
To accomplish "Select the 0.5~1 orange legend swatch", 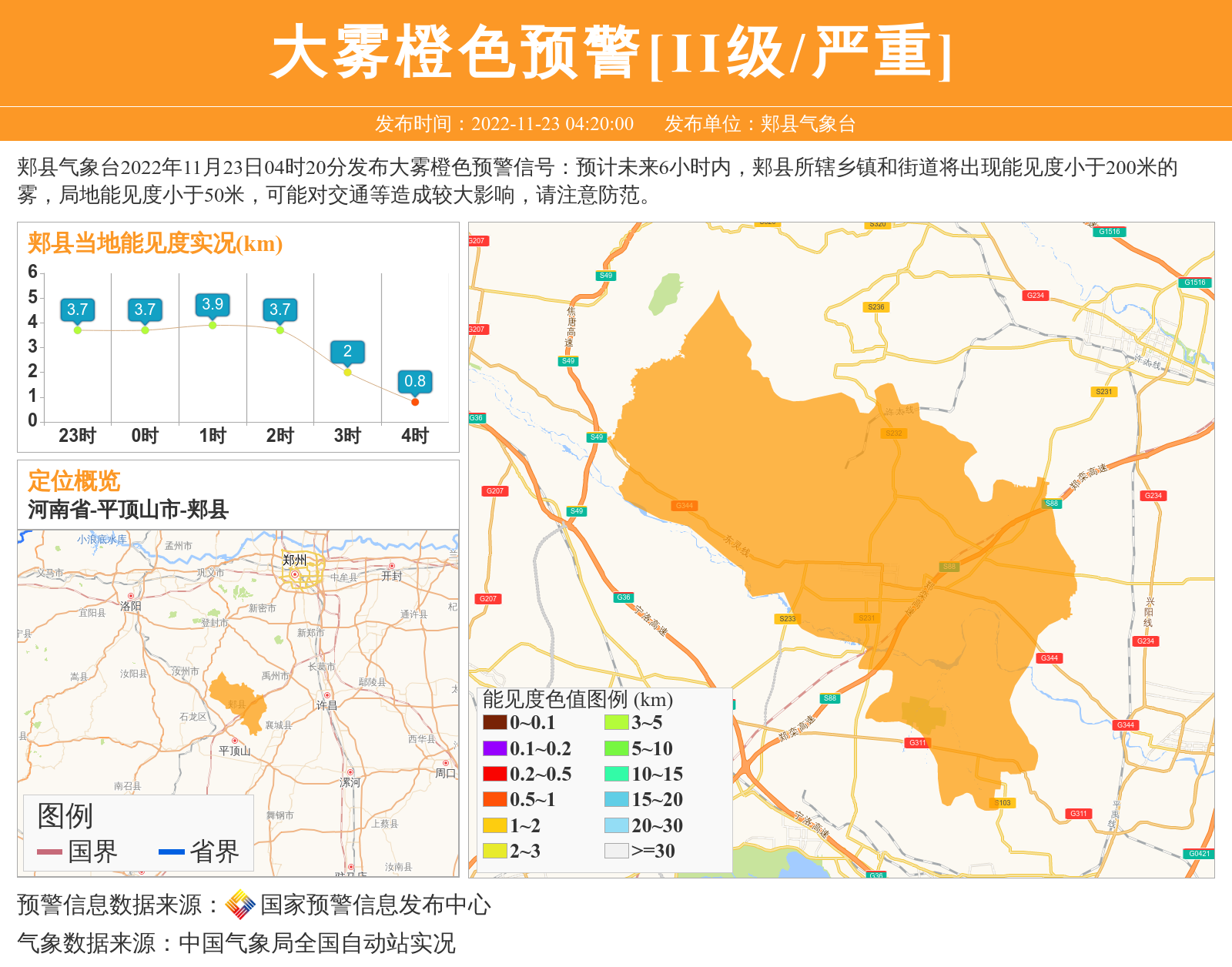I will point(494,799).
